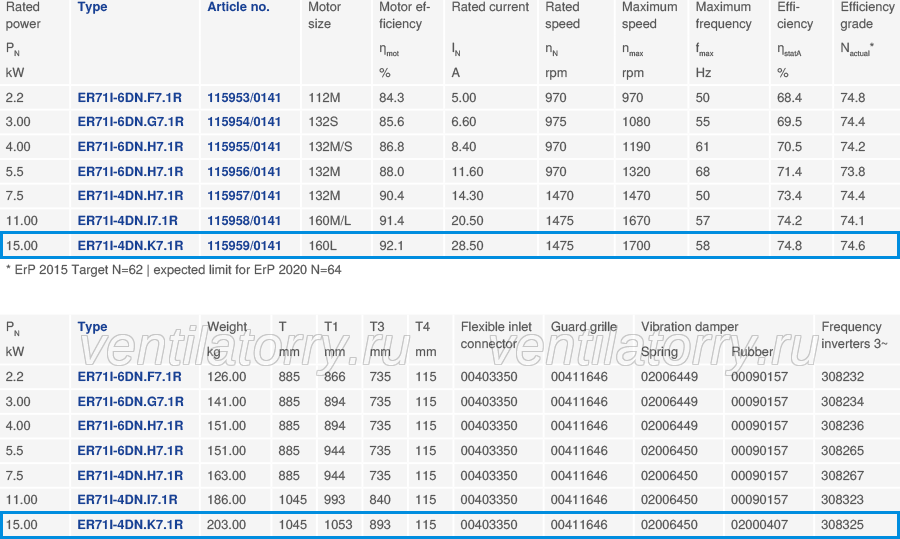Click the ErP 2015 Target footnote text
Image resolution: width=900 pixels, height=539 pixels.
(173, 270)
